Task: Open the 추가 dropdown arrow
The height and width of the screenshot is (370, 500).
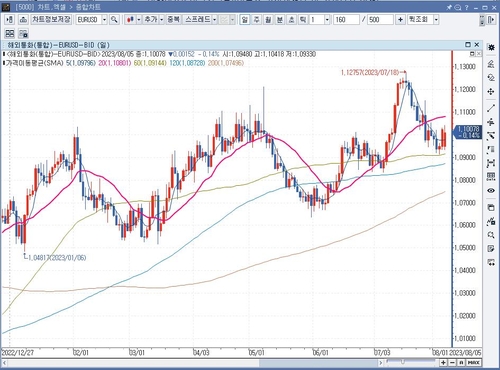Action: (x=162, y=20)
